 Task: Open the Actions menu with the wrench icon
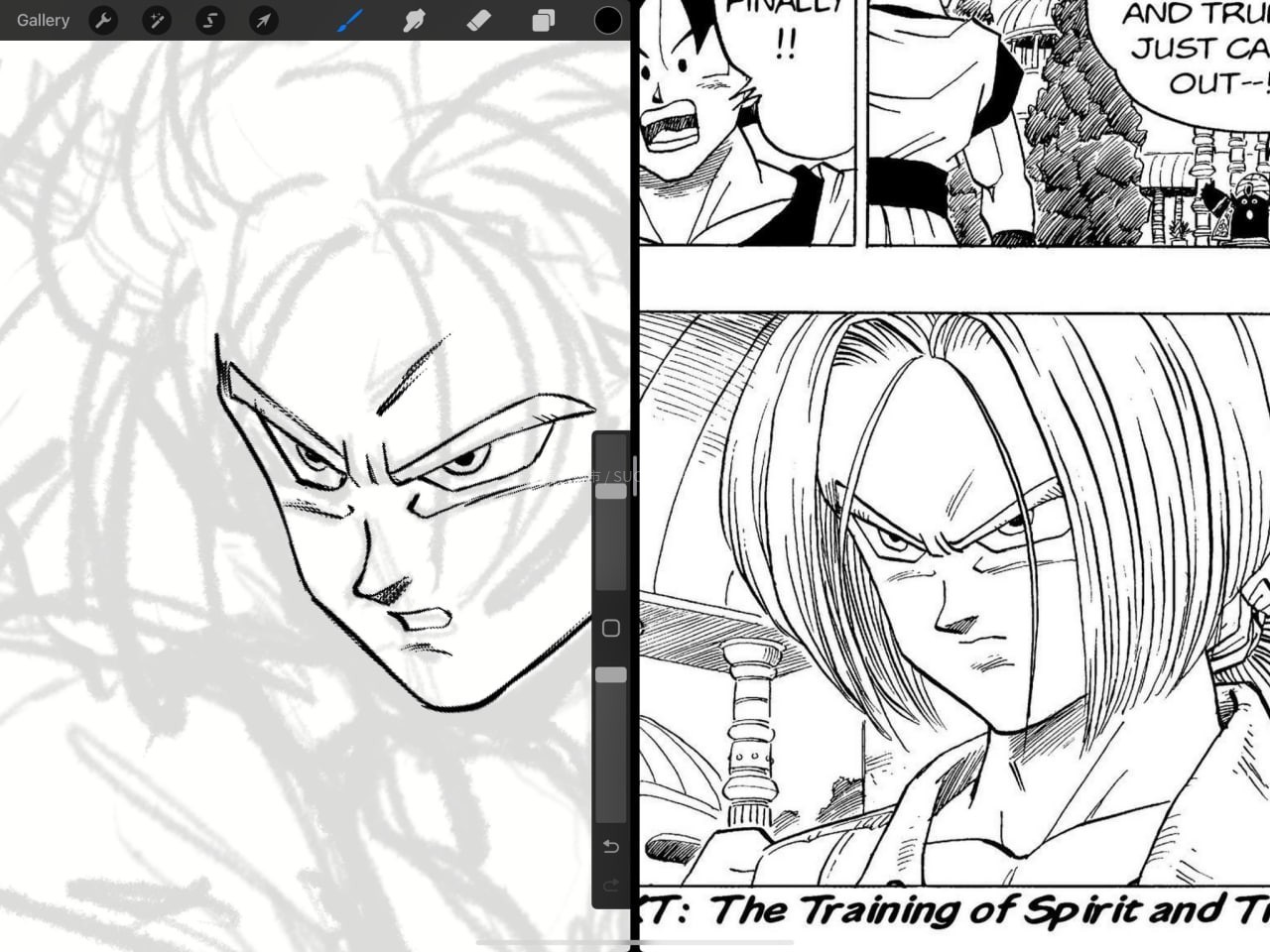tap(103, 20)
